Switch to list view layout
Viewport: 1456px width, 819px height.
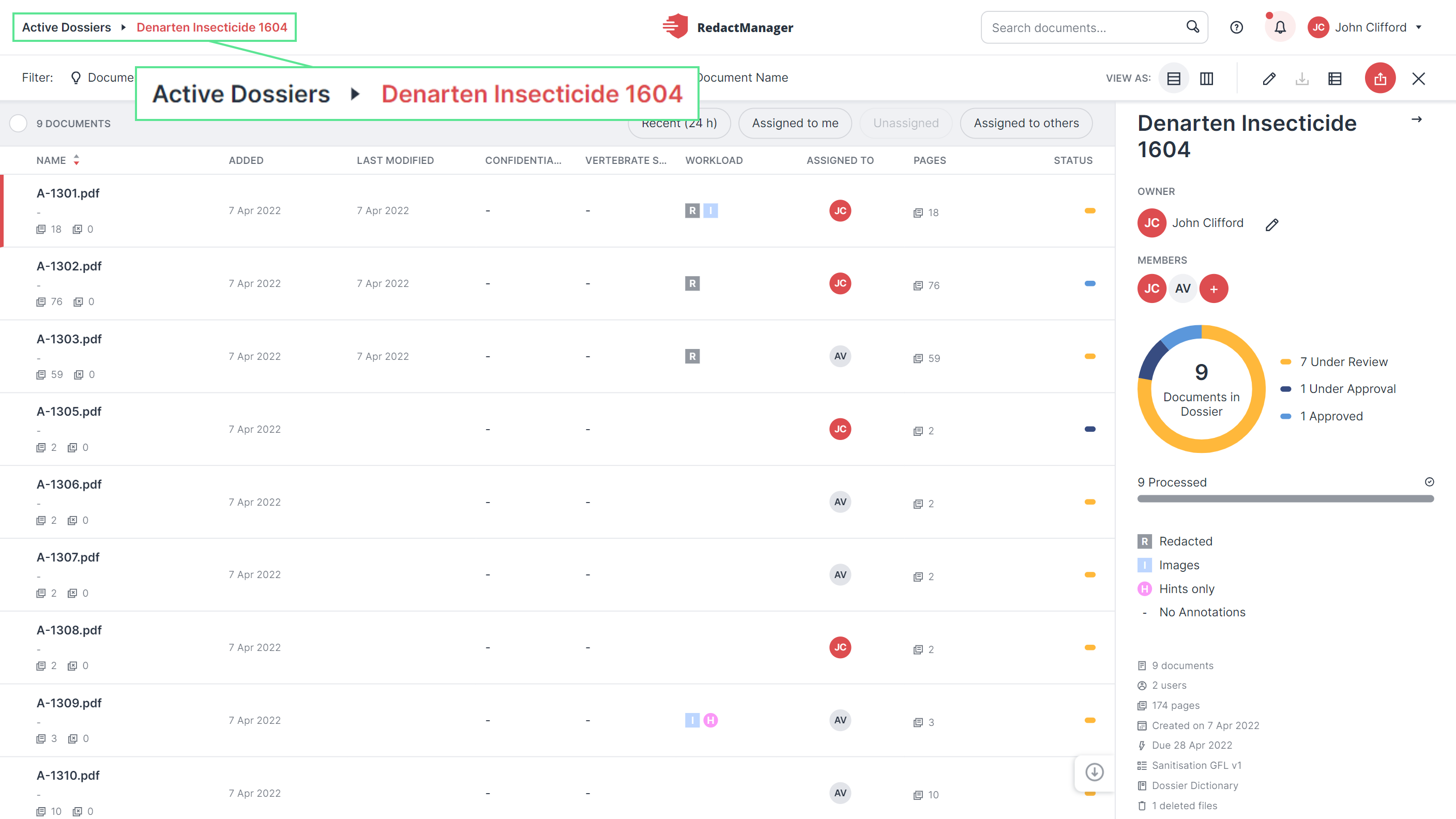[1173, 78]
